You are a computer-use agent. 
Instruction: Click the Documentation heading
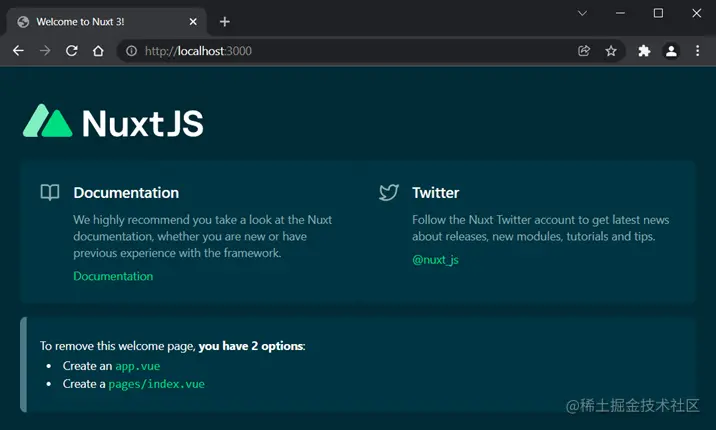126,193
